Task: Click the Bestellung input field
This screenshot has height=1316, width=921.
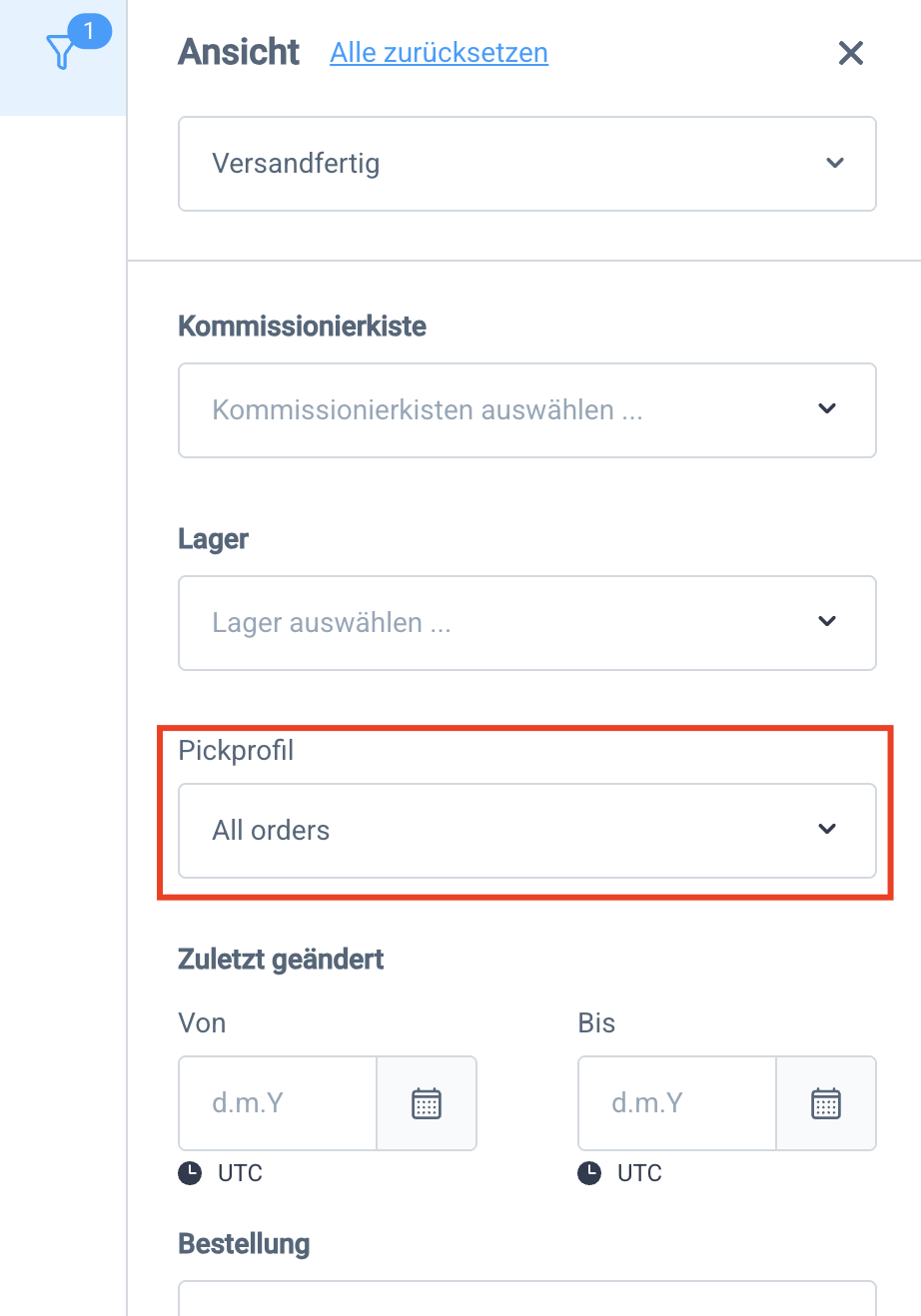Action: click(526, 1300)
